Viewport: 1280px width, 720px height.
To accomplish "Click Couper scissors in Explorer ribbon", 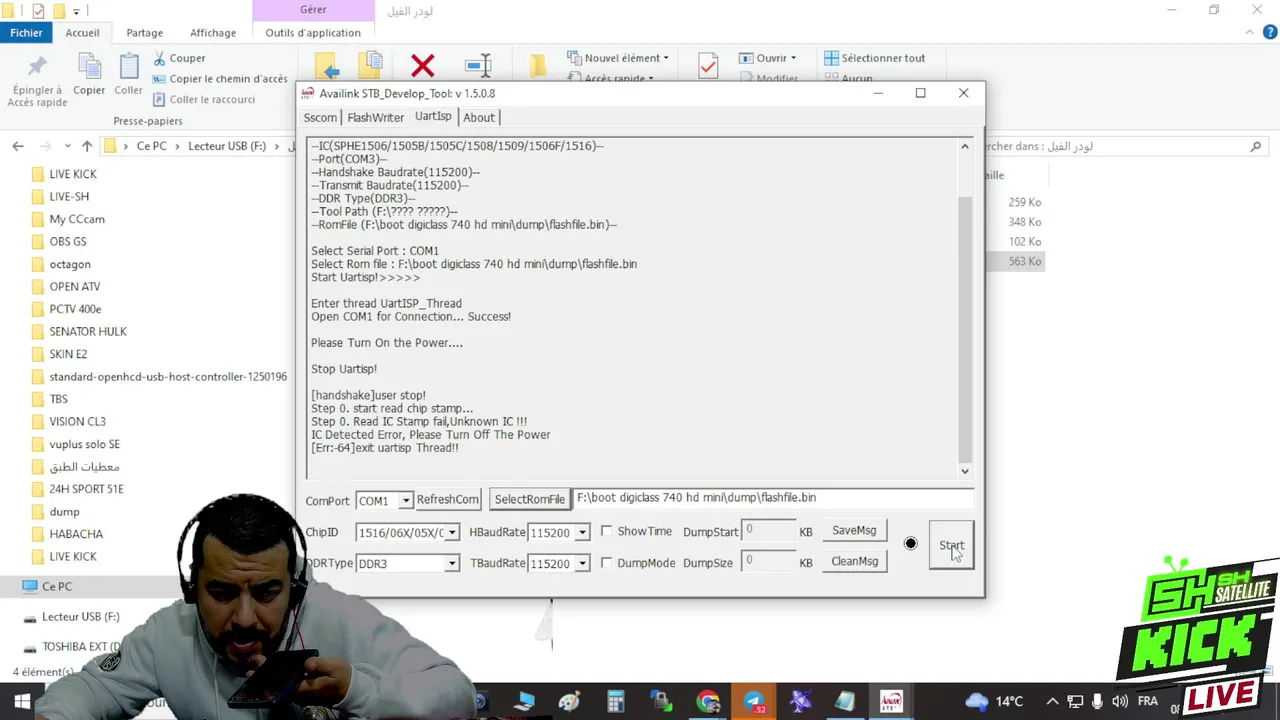I will [x=160, y=58].
